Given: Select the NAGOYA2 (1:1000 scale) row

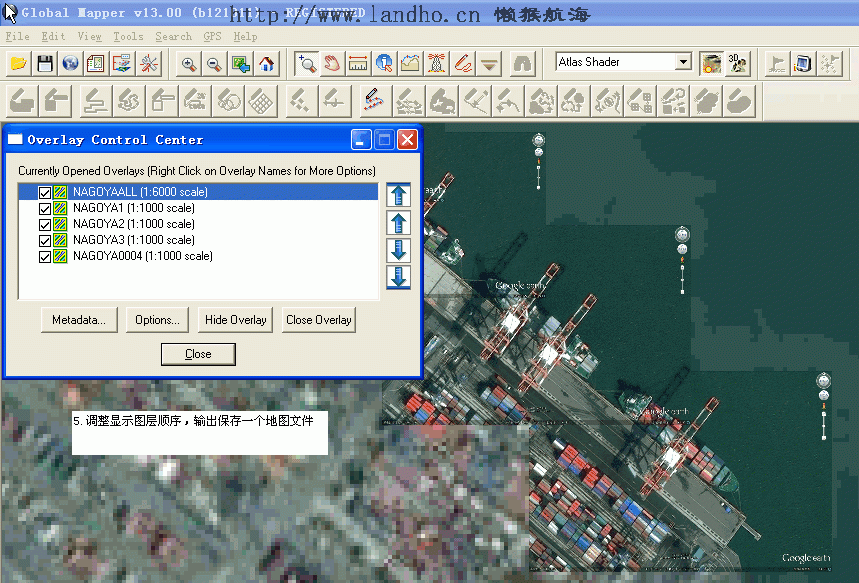Looking at the screenshot, I should click(x=198, y=224).
